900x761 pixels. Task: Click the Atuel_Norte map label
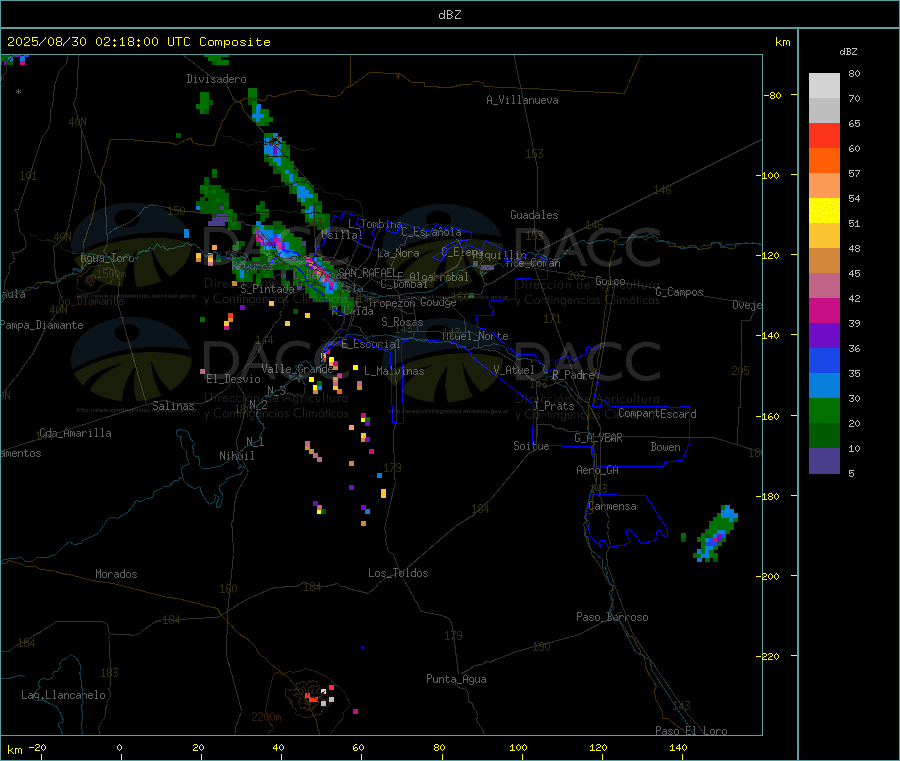point(475,336)
